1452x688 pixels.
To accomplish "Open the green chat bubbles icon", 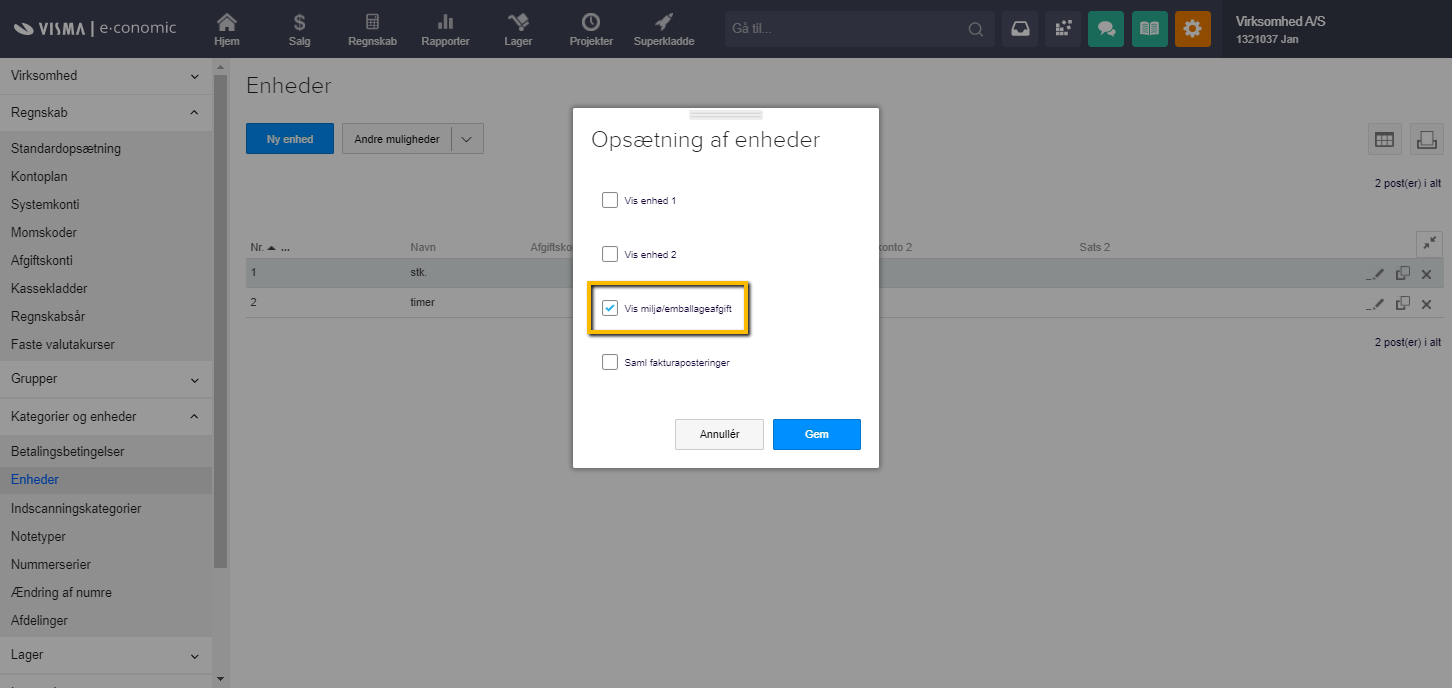I will [x=1106, y=29].
